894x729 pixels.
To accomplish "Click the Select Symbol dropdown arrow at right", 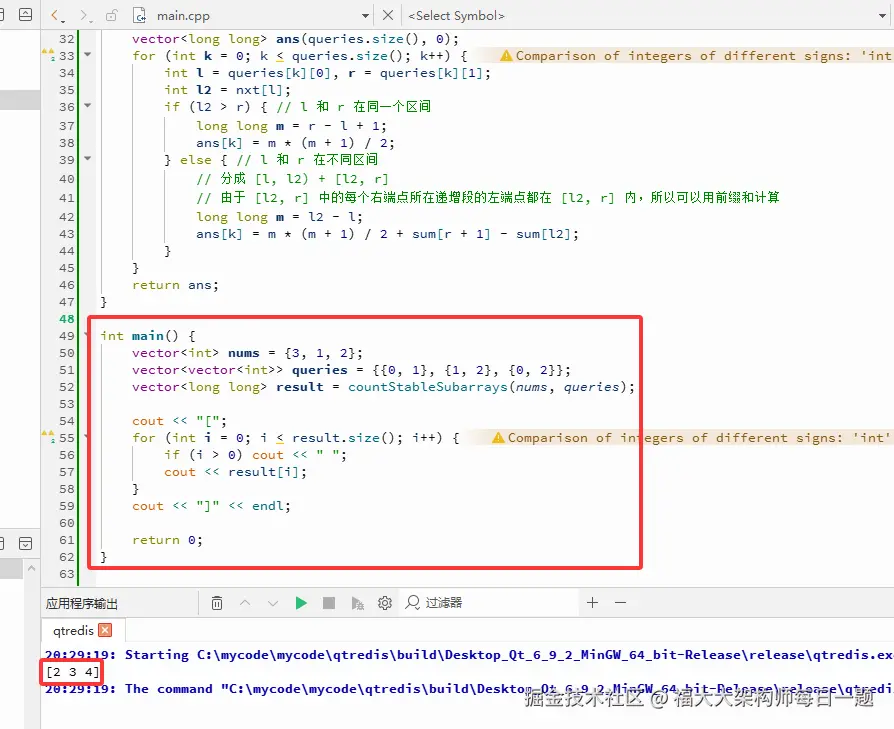I will tap(883, 16).
